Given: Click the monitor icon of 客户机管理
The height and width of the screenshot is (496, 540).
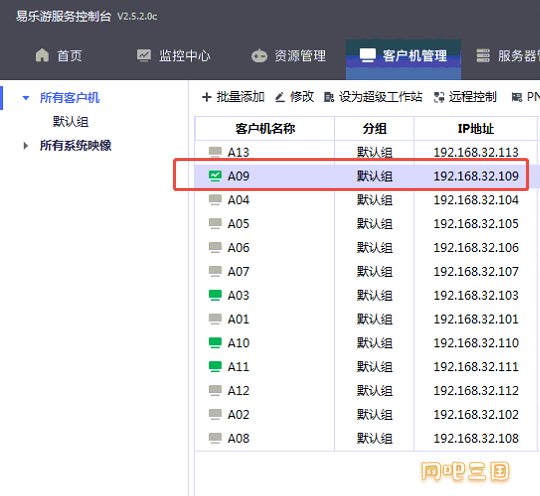Looking at the screenshot, I should (367, 55).
